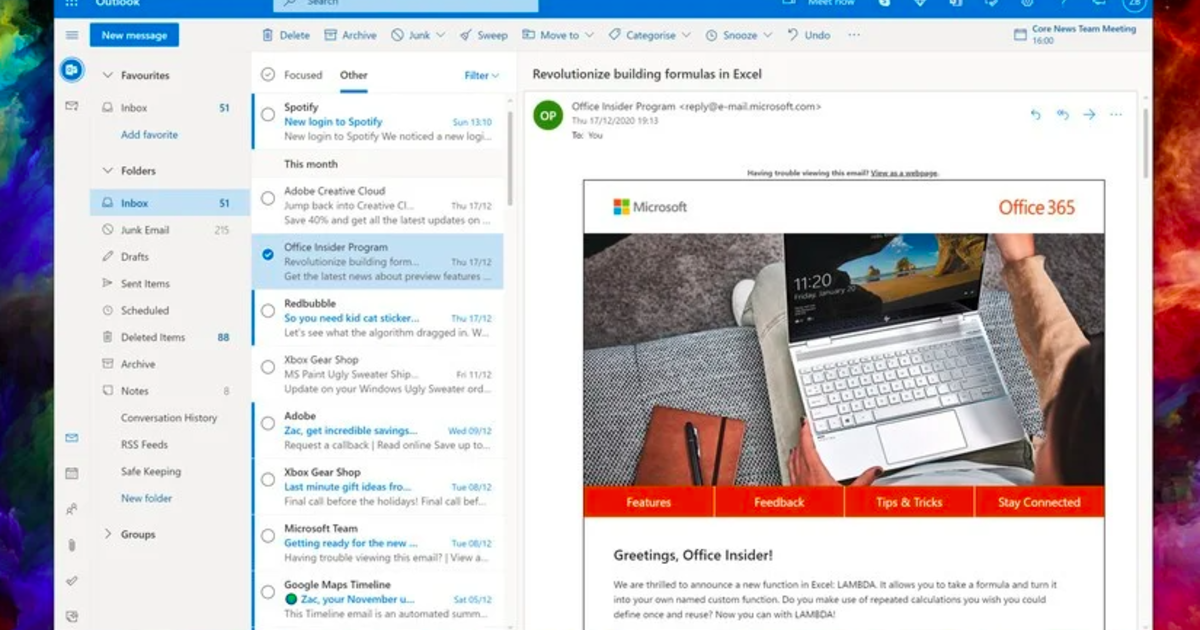The width and height of the screenshot is (1200, 630).
Task: Click the New message button
Action: (x=133, y=34)
